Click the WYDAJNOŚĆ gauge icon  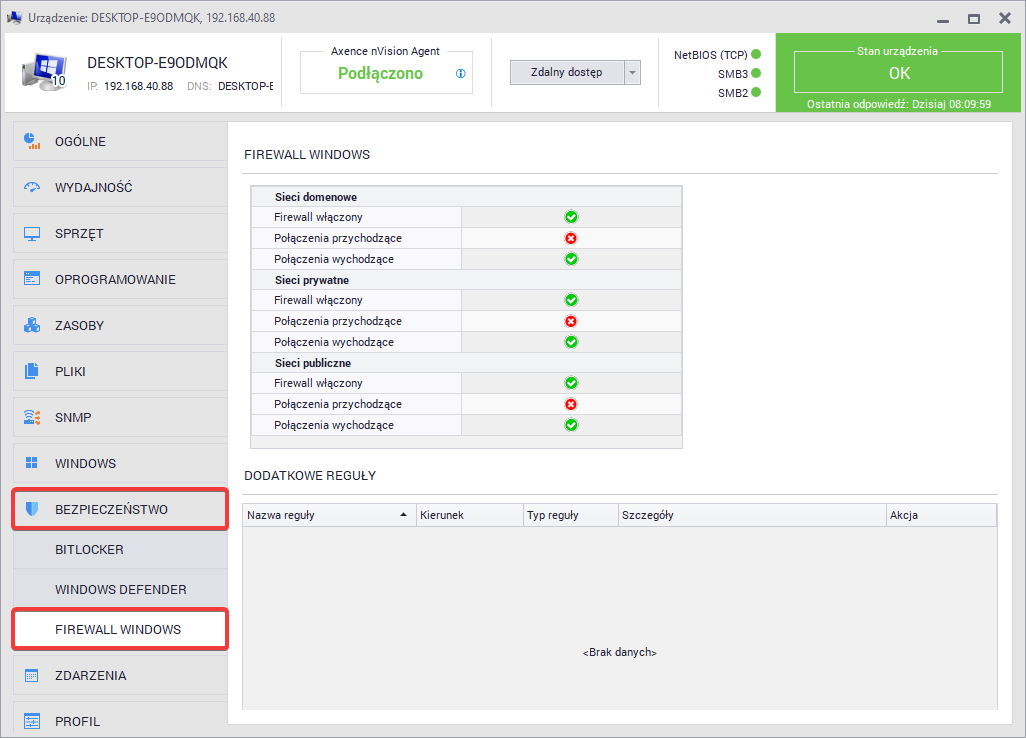click(32, 187)
